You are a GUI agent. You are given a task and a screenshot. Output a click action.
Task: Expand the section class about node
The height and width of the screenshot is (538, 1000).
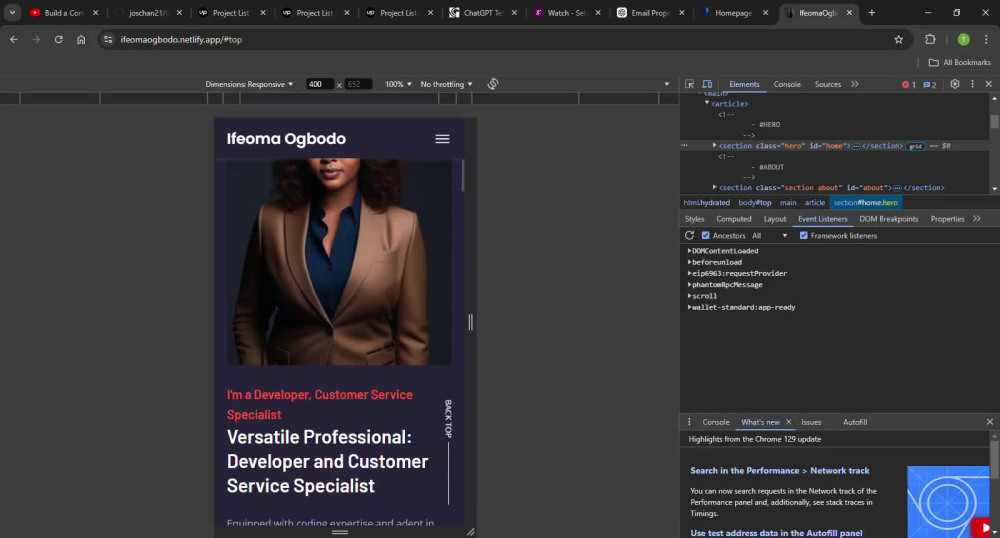click(x=714, y=187)
